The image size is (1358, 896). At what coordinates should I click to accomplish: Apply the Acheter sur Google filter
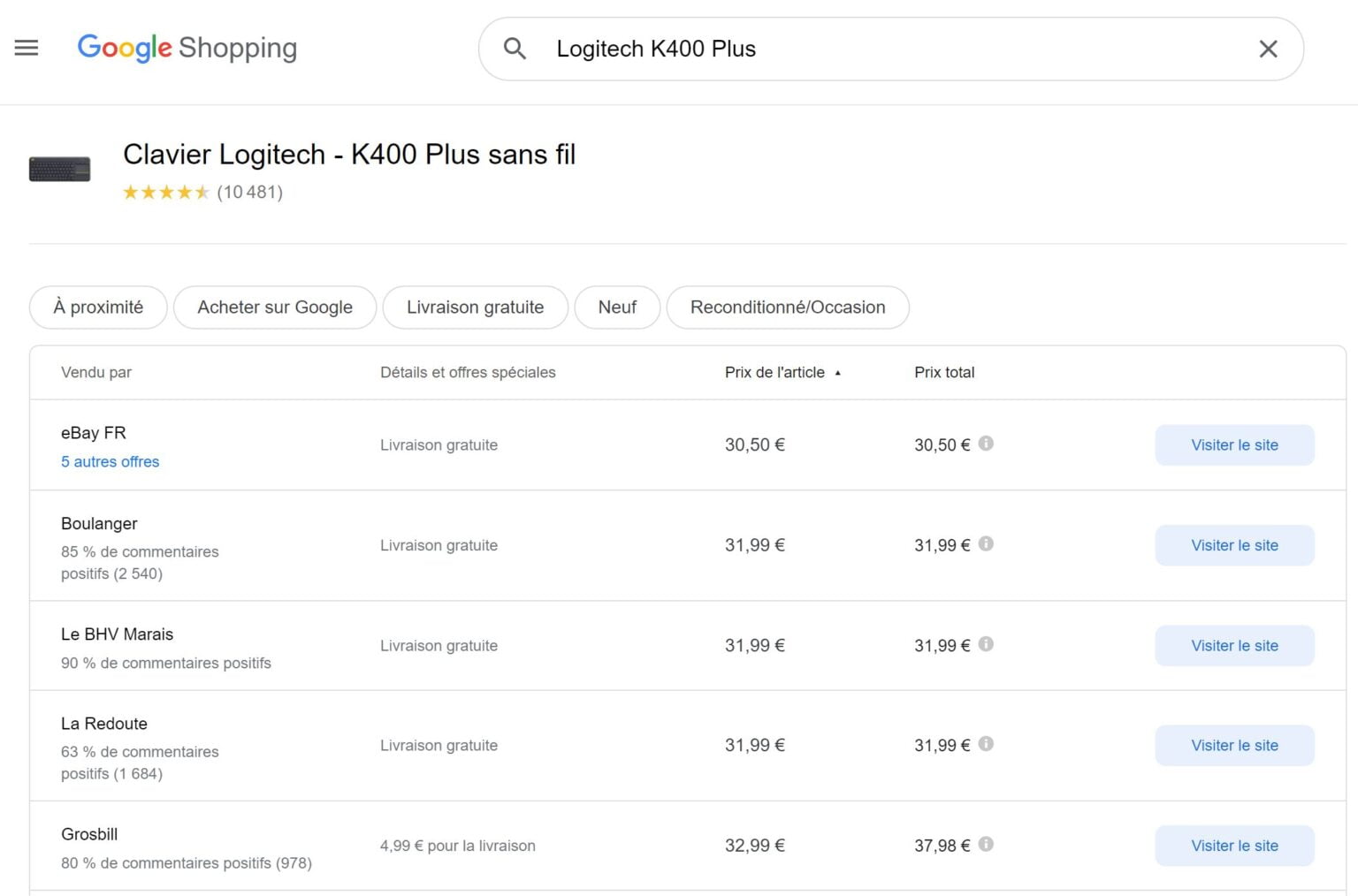coord(275,308)
